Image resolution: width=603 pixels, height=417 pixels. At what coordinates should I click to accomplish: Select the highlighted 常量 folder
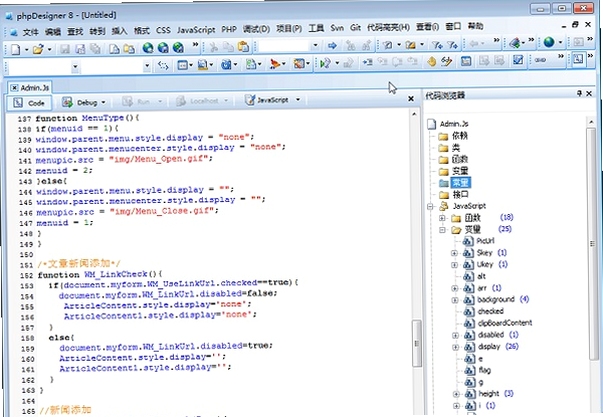click(460, 183)
